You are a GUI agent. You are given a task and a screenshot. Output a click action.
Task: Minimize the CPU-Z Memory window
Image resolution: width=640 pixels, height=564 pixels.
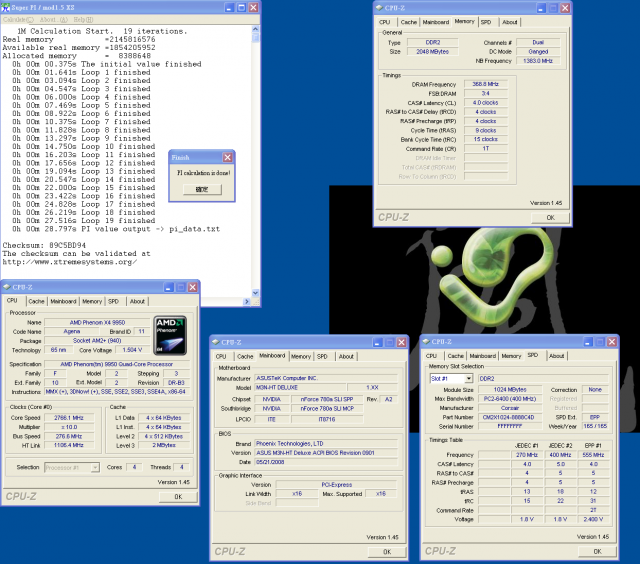point(541,8)
